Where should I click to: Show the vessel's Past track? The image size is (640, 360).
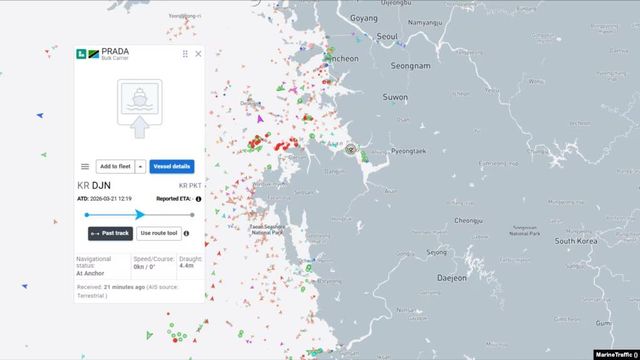(110, 233)
